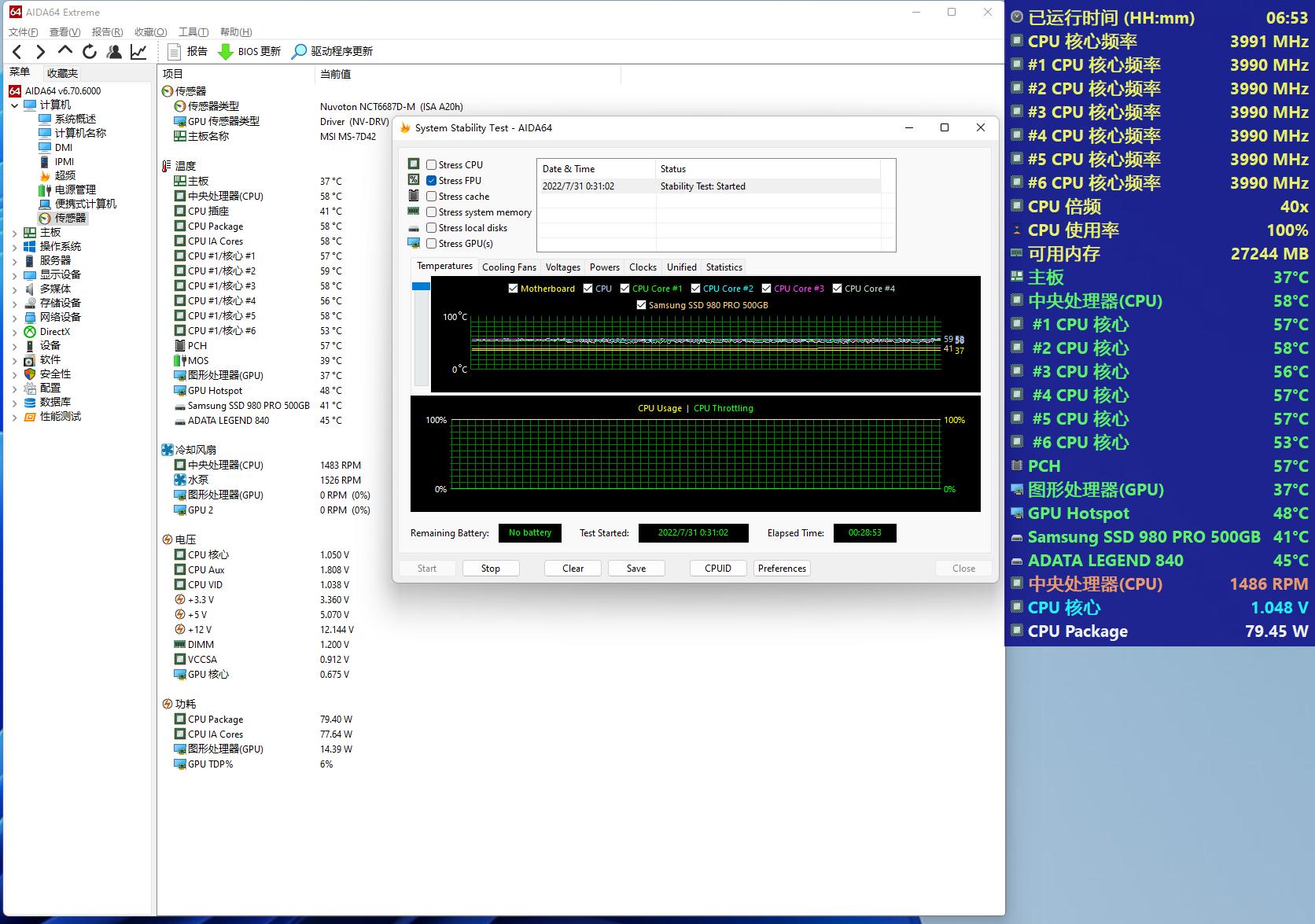Expand the 性能测试 tree node
The height and width of the screenshot is (924, 1315).
coord(15,417)
